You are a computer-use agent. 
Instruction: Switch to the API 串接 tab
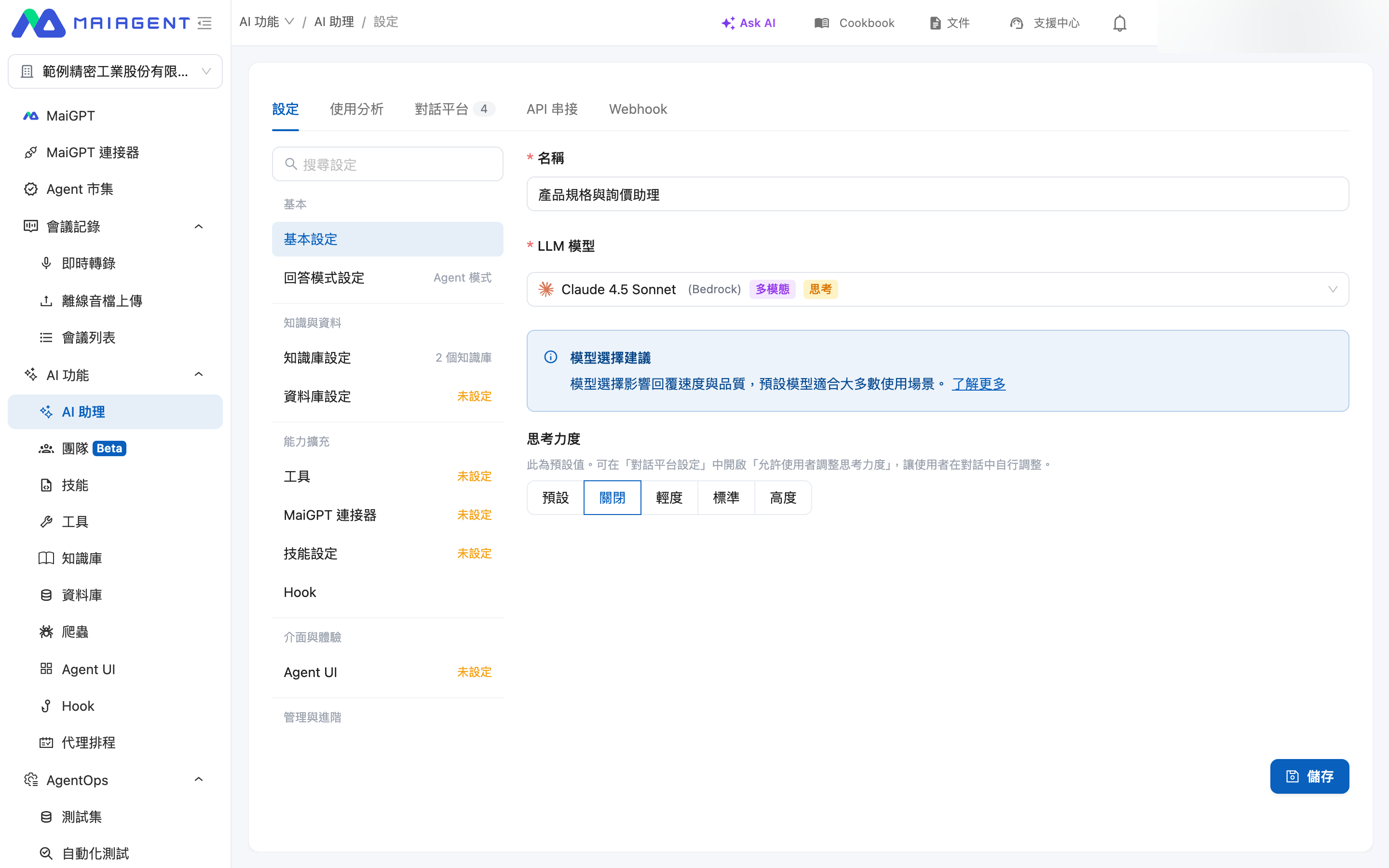(x=552, y=109)
